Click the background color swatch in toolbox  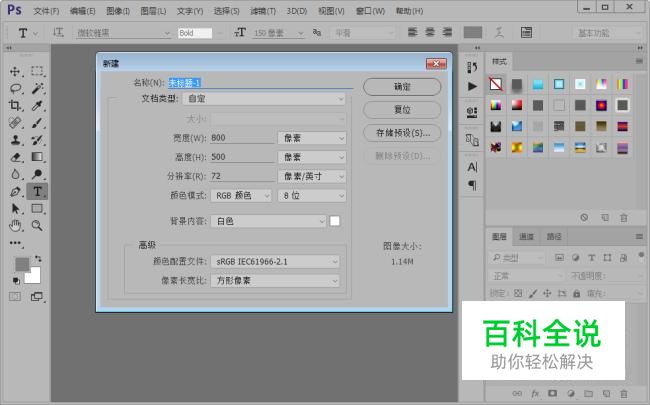pyautogui.click(x=34, y=277)
